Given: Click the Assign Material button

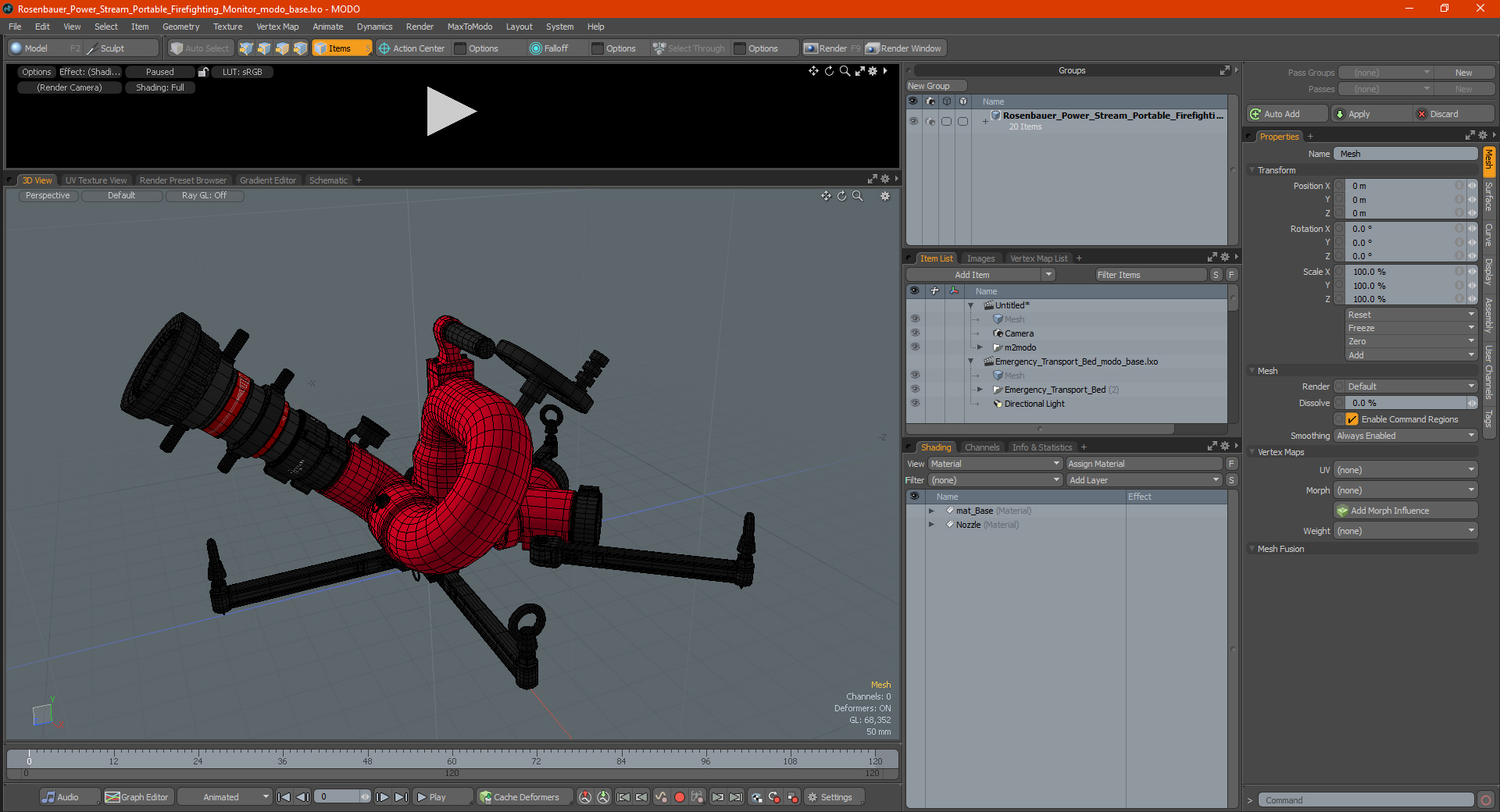Looking at the screenshot, I should click(1143, 464).
